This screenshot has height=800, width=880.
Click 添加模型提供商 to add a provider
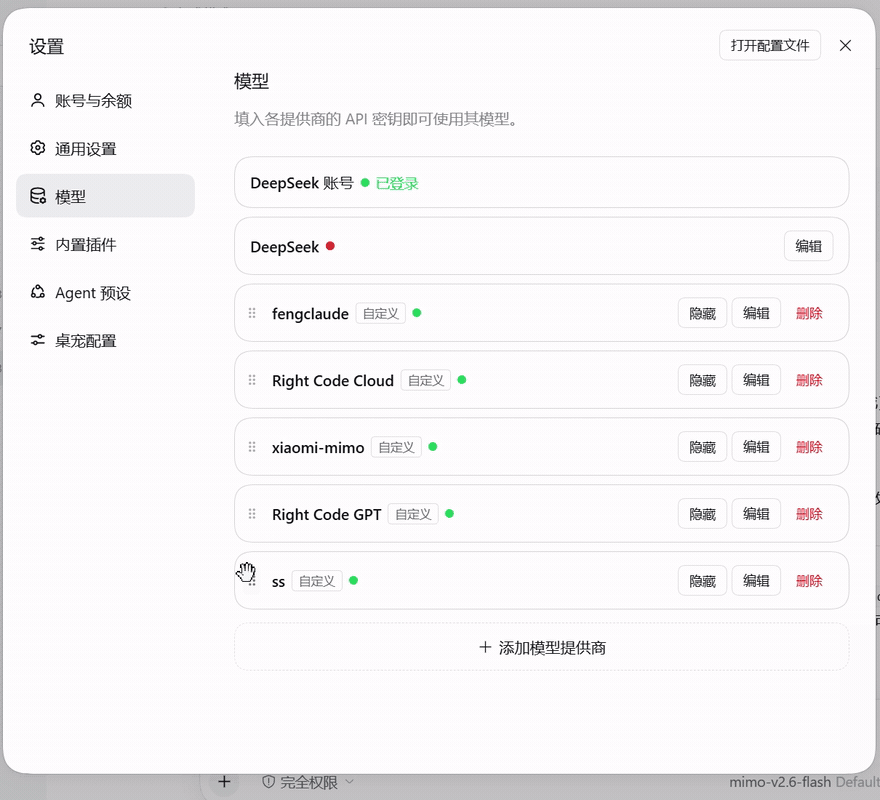[x=542, y=647]
